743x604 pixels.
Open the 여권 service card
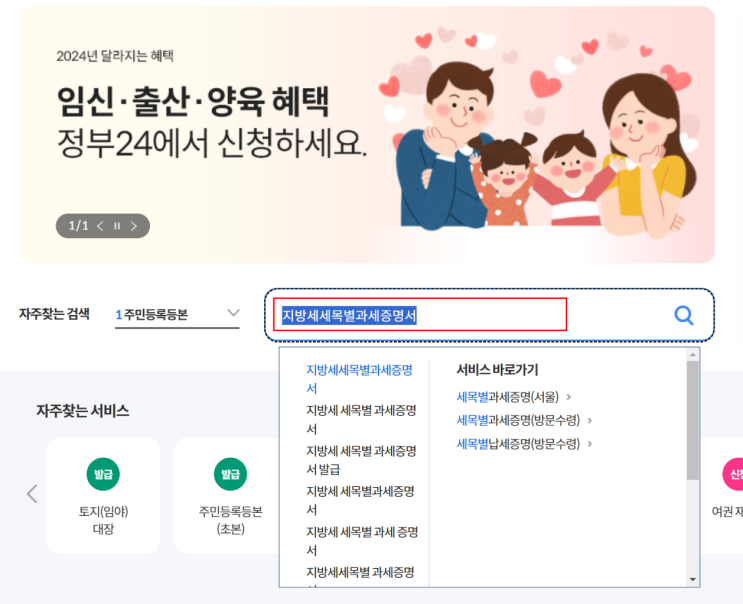tap(722, 496)
